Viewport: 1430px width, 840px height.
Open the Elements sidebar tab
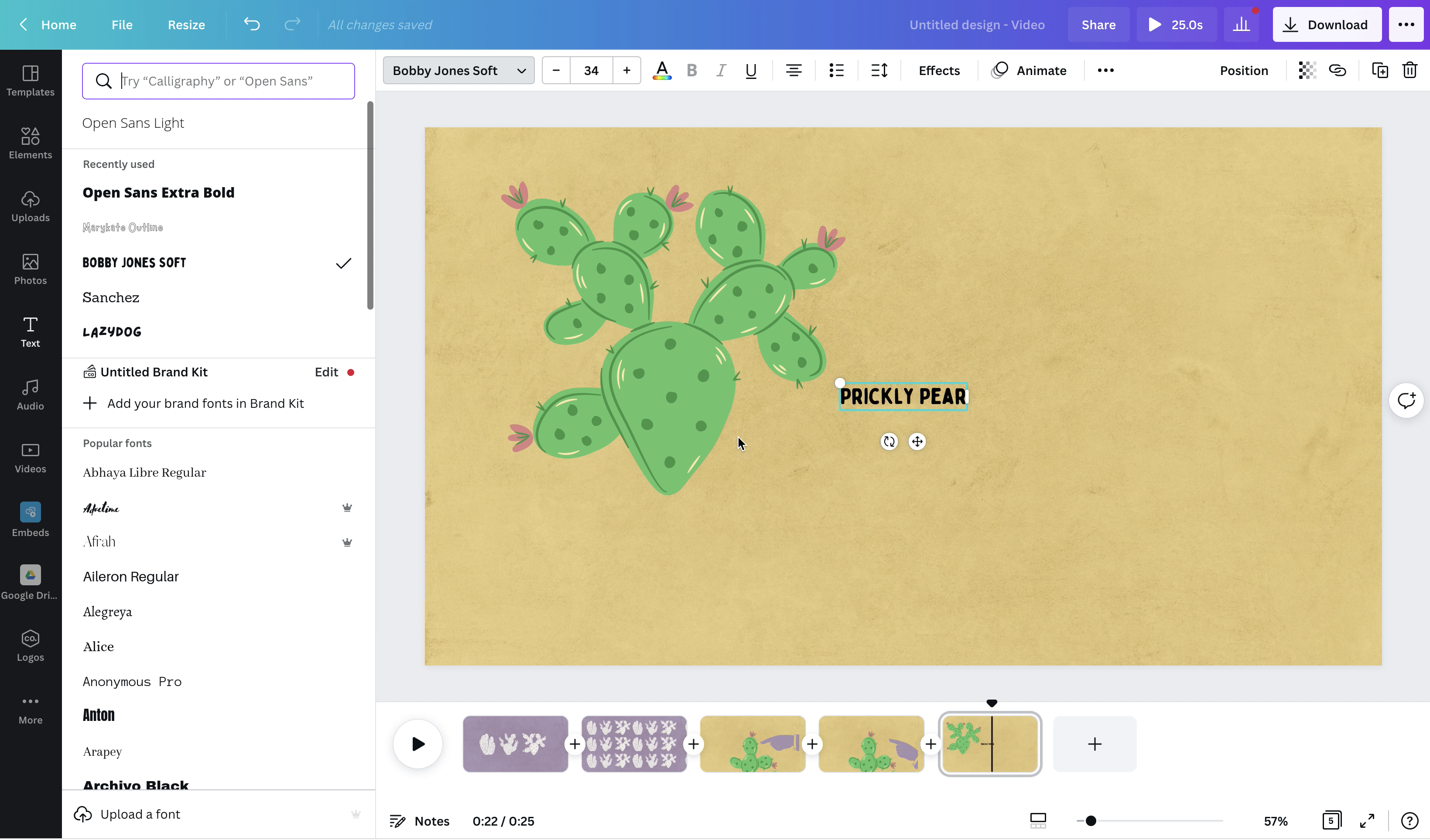[x=30, y=143]
